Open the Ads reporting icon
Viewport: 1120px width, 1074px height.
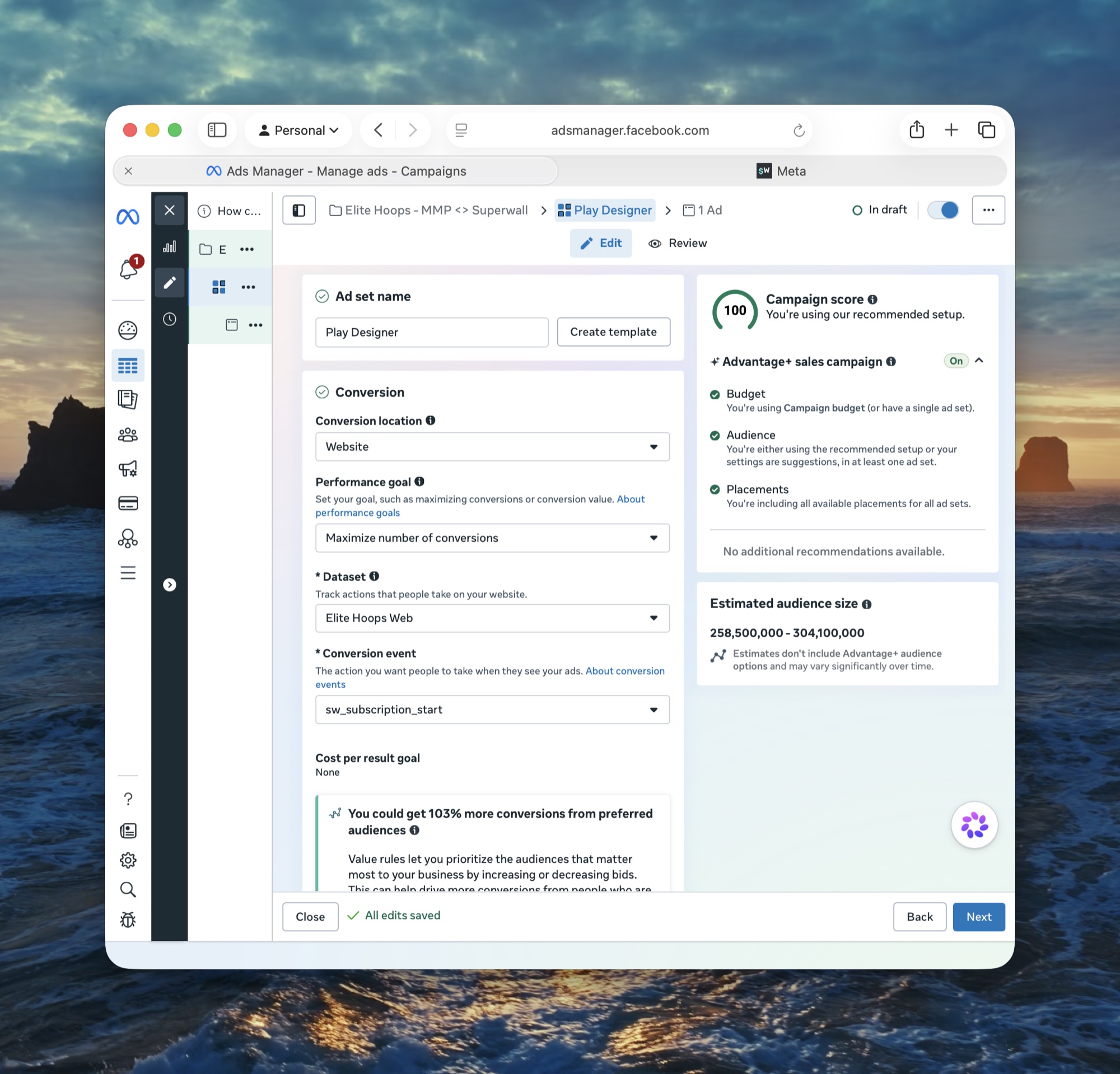tap(128, 399)
